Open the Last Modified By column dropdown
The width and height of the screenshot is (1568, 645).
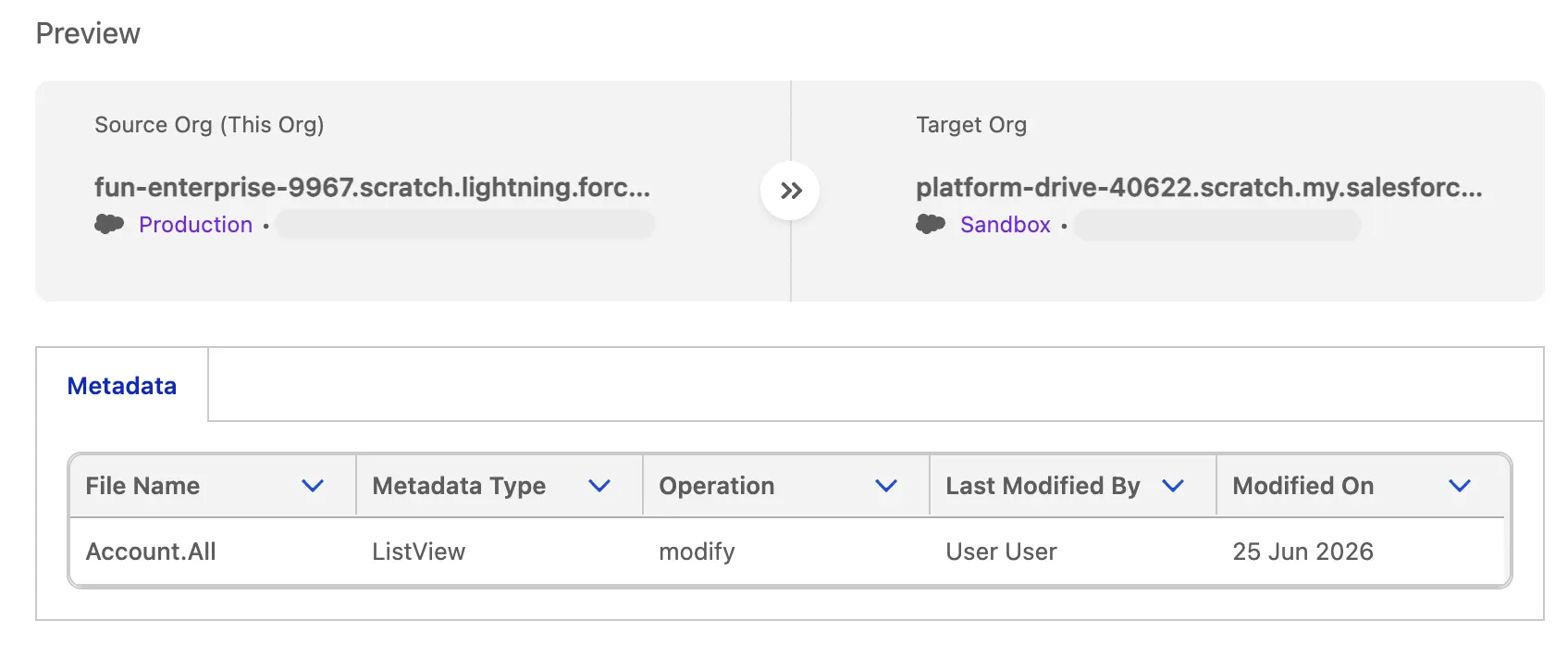[1173, 486]
